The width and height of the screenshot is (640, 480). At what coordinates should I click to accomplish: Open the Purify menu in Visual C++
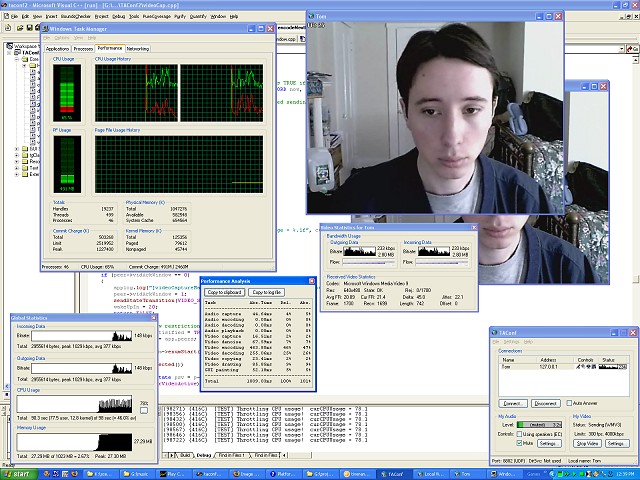(x=180, y=16)
